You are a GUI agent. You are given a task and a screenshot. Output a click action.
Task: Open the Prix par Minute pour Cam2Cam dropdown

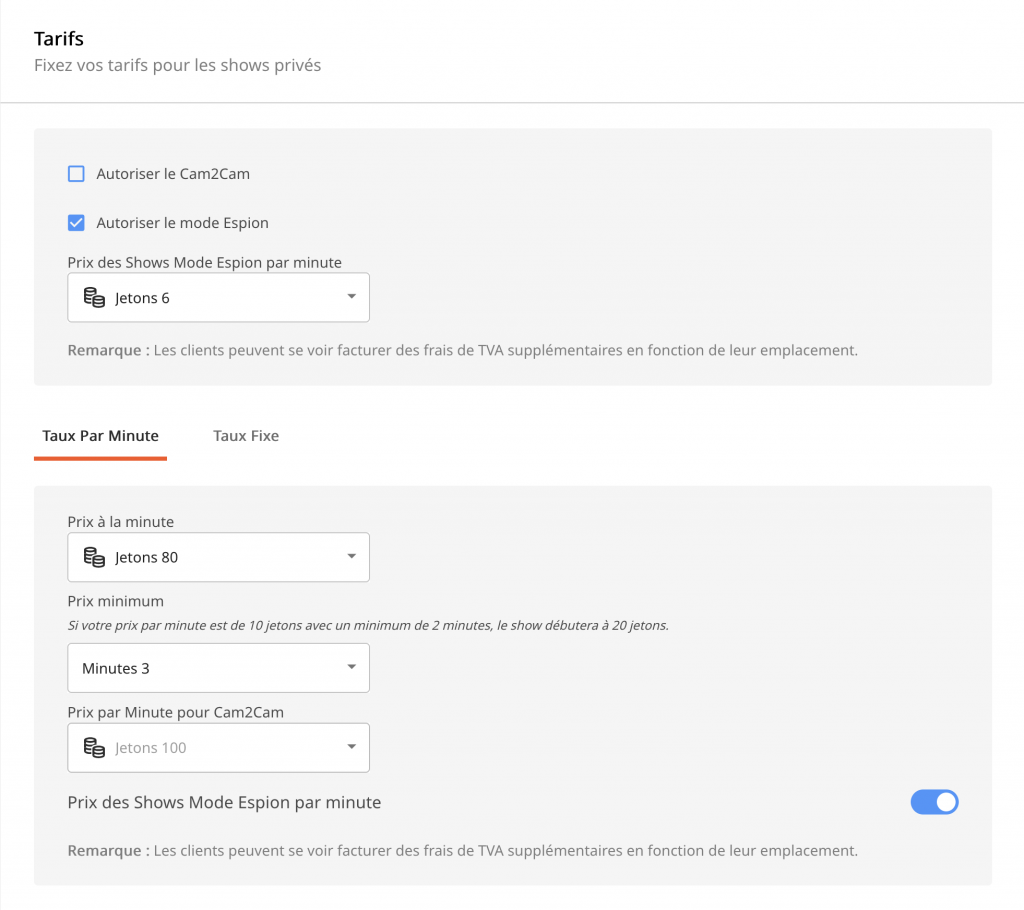coord(218,748)
